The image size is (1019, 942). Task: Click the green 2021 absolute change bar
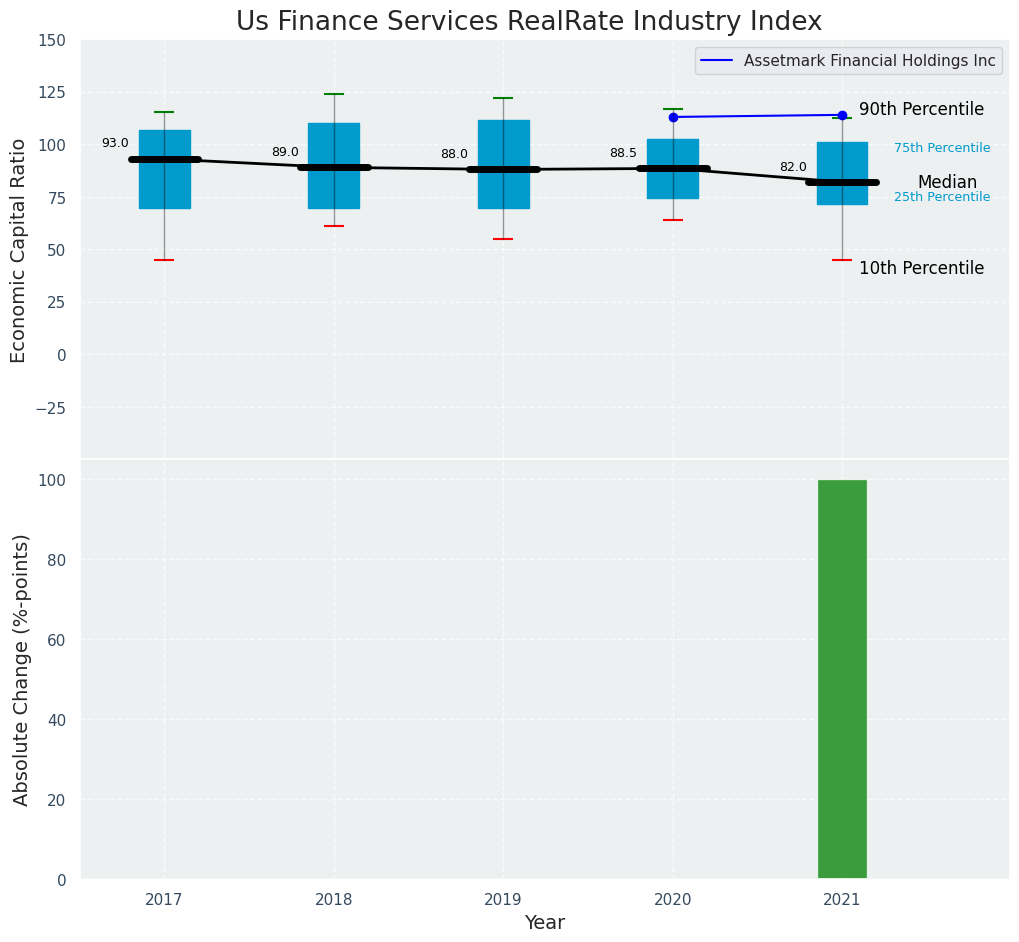[842, 679]
